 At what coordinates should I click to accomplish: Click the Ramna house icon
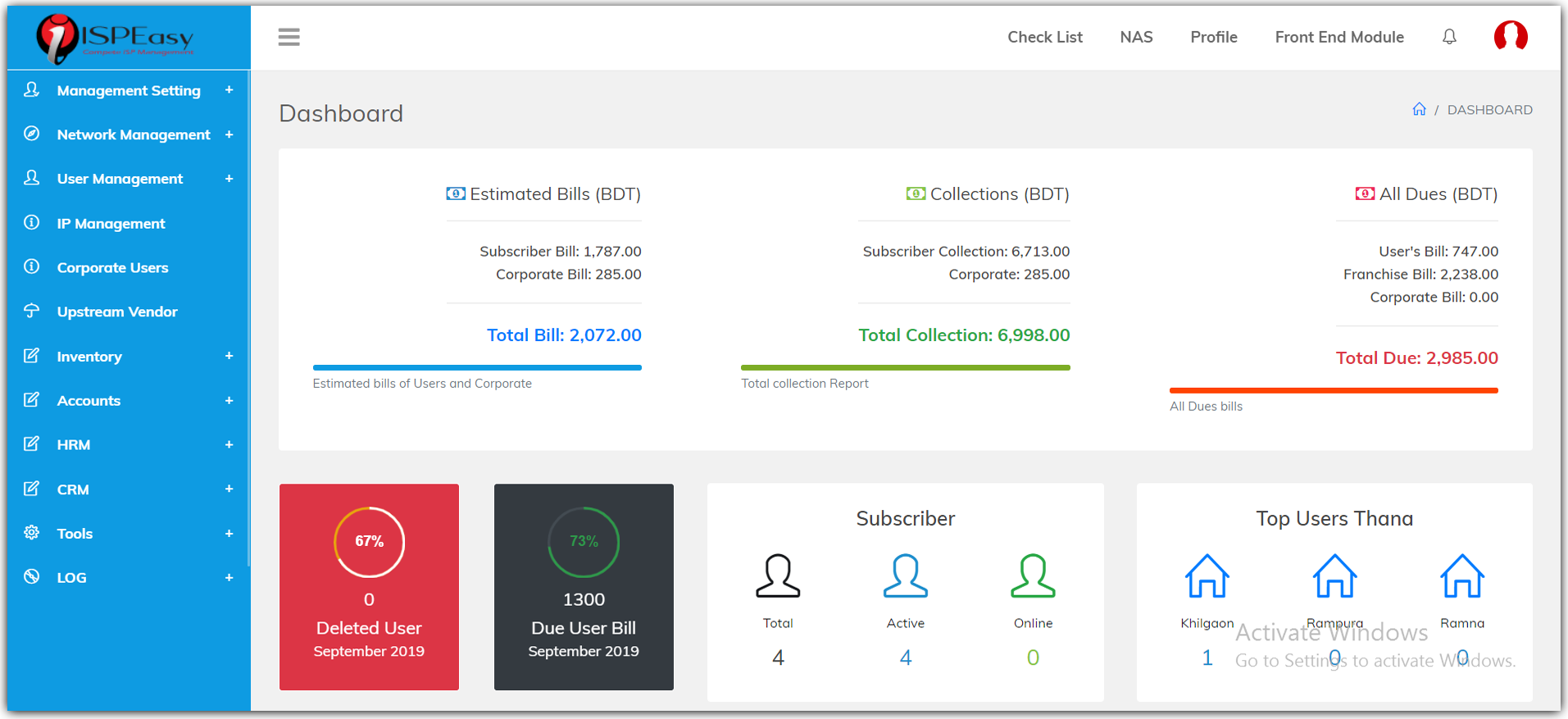(1462, 576)
